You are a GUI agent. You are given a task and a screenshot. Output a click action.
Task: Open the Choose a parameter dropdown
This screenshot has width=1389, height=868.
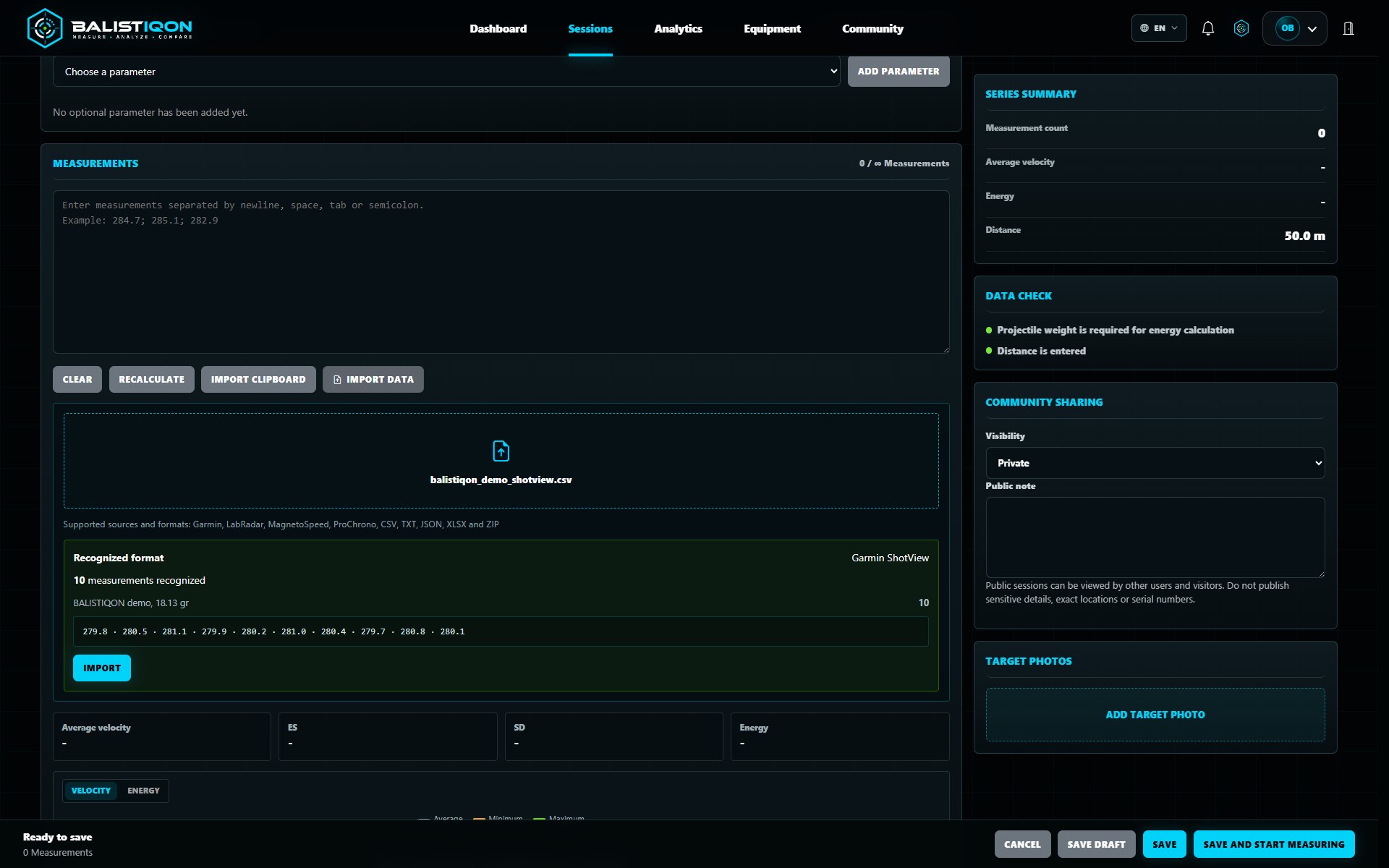pyautogui.click(x=446, y=72)
